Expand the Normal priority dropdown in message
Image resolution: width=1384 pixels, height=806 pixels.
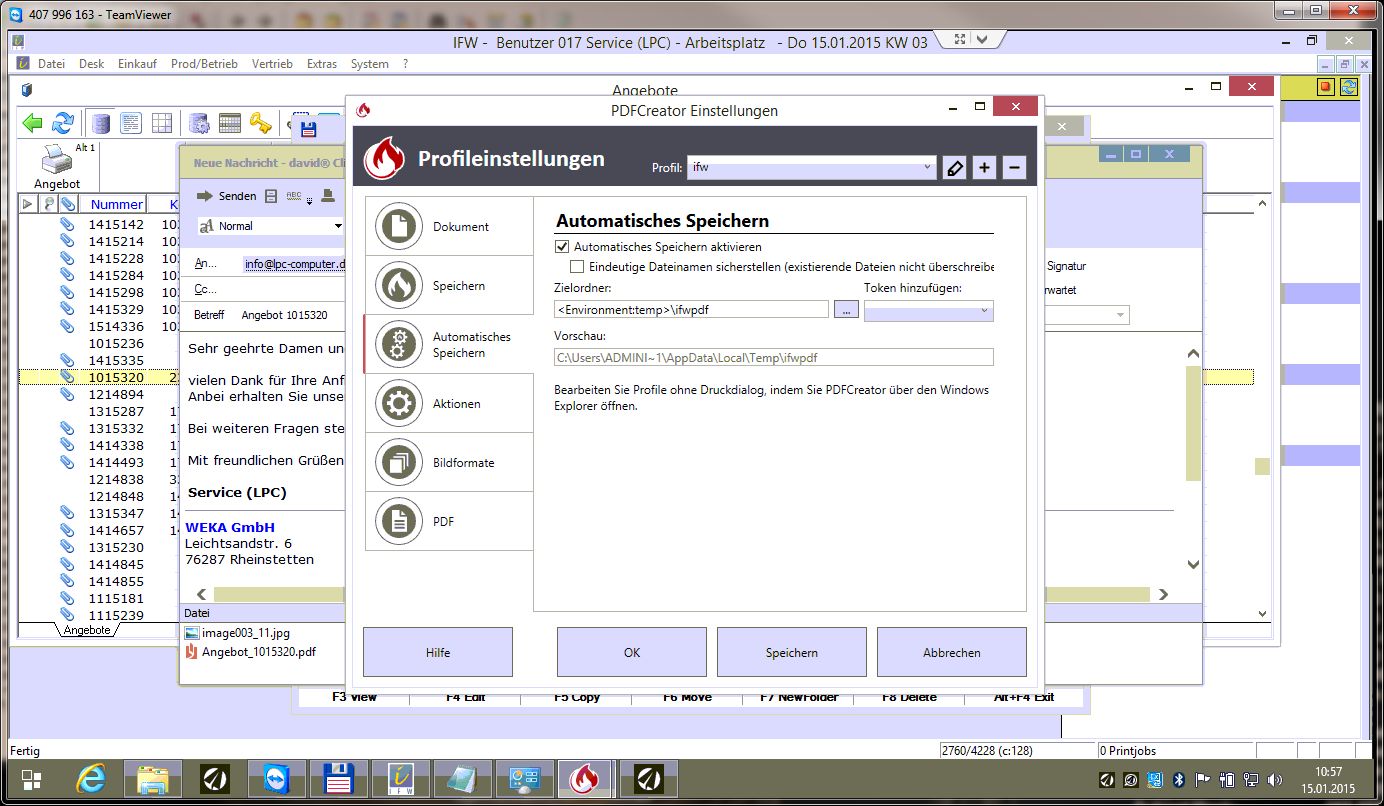pyautogui.click(x=272, y=226)
